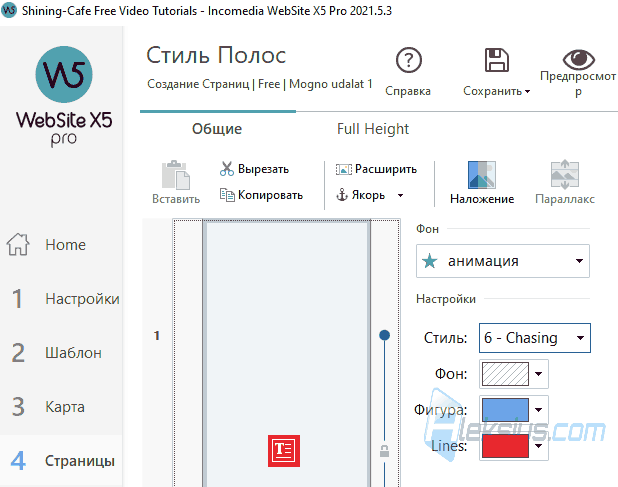Expand the Сохранить dropdown arrow

pyautogui.click(x=527, y=91)
